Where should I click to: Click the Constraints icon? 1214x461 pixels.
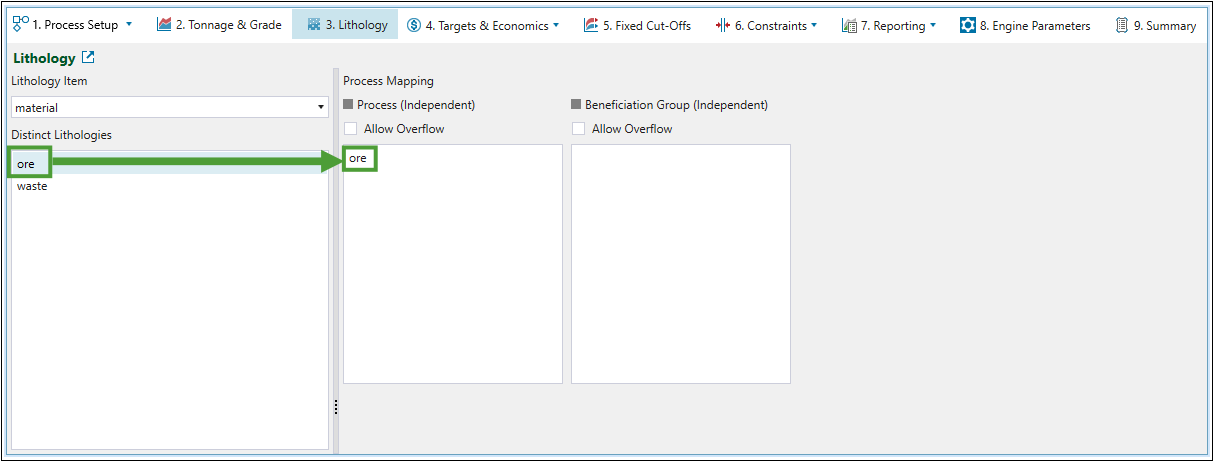(723, 25)
